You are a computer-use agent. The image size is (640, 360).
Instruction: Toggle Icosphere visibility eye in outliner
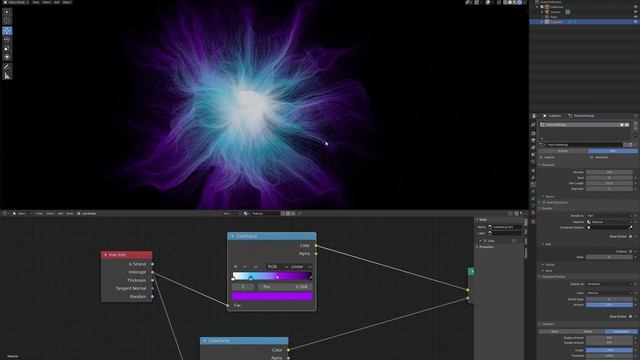click(635, 22)
